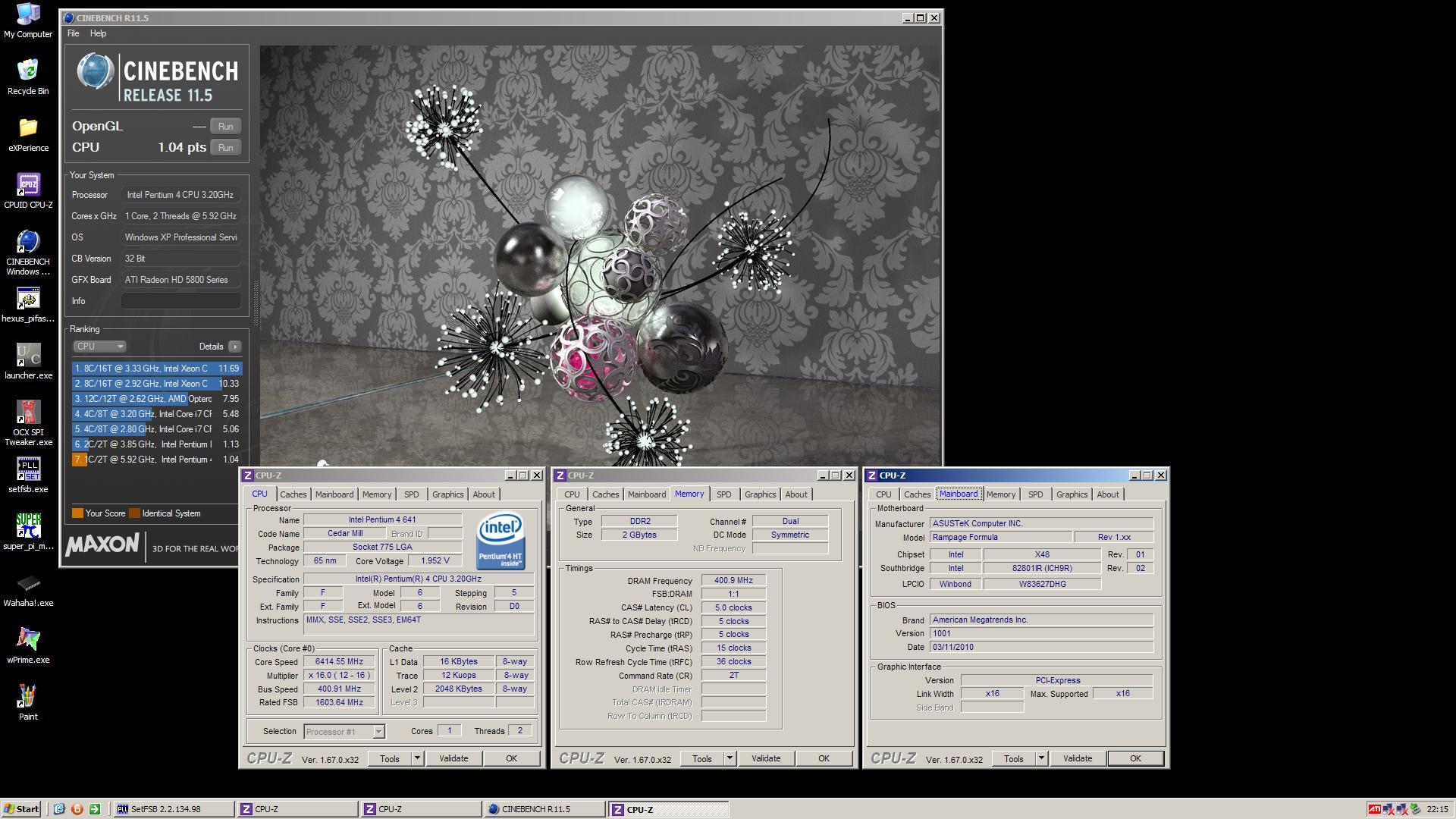Switch to About tab in CPU-tab CPU-Z window

(484, 494)
